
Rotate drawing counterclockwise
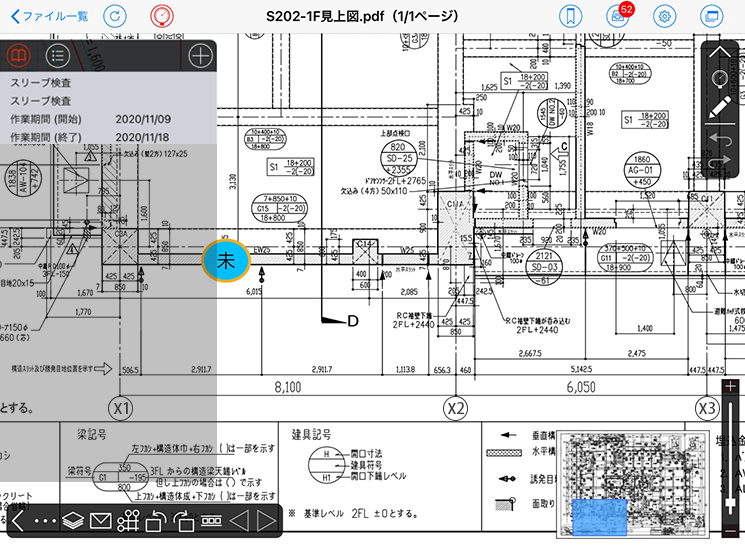(155, 521)
